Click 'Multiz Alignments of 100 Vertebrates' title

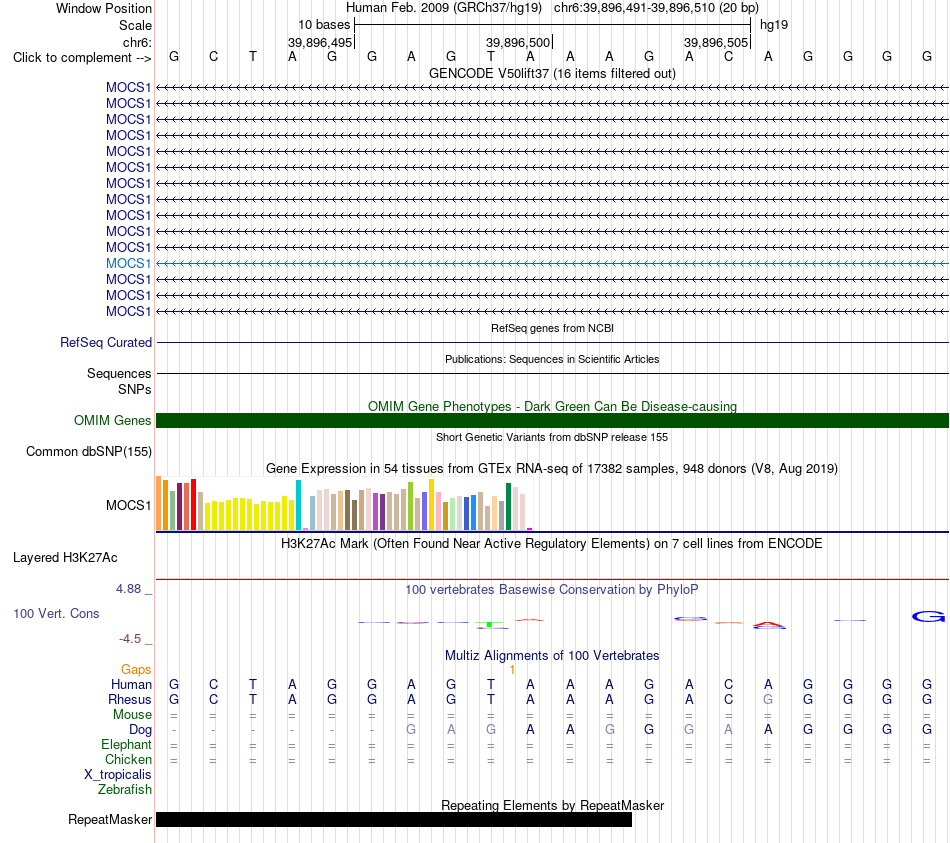pyautogui.click(x=552, y=655)
